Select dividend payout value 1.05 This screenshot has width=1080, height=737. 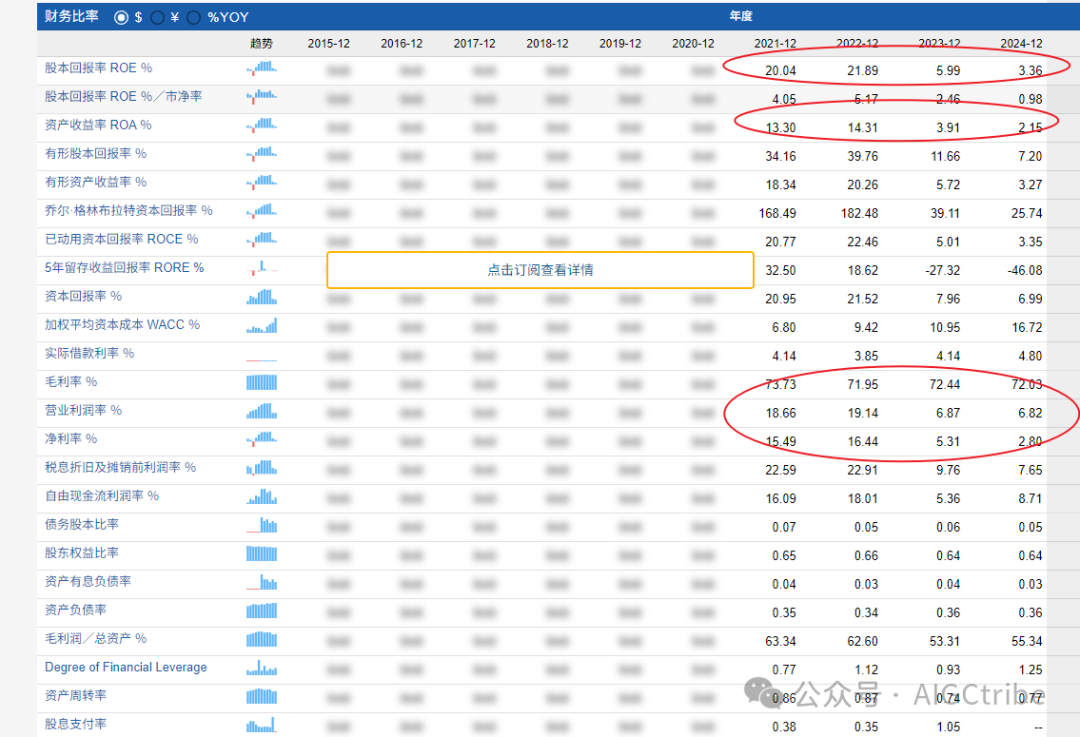tap(948, 727)
